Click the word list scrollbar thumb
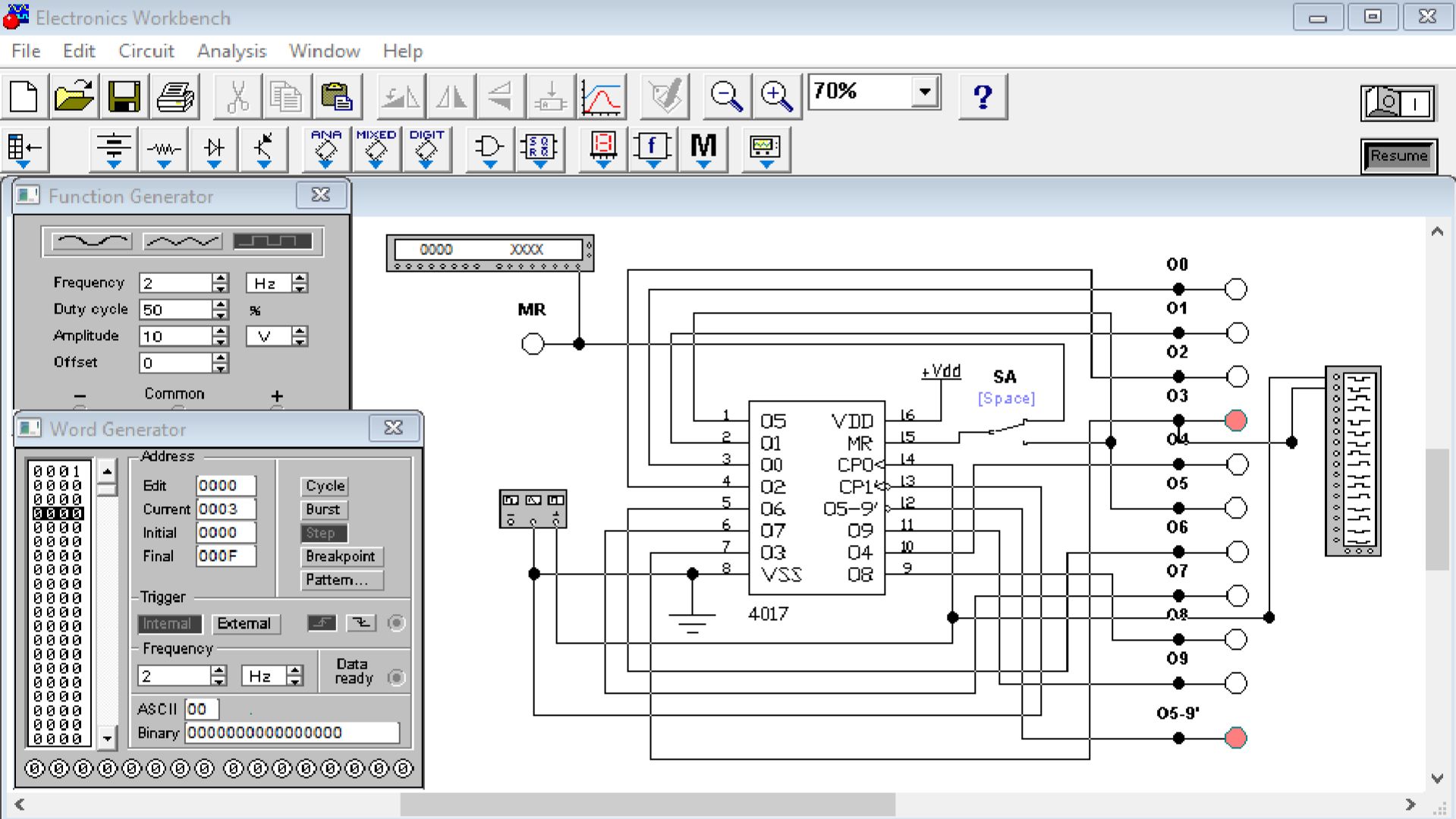Image resolution: width=1456 pixels, height=819 pixels. (107, 490)
